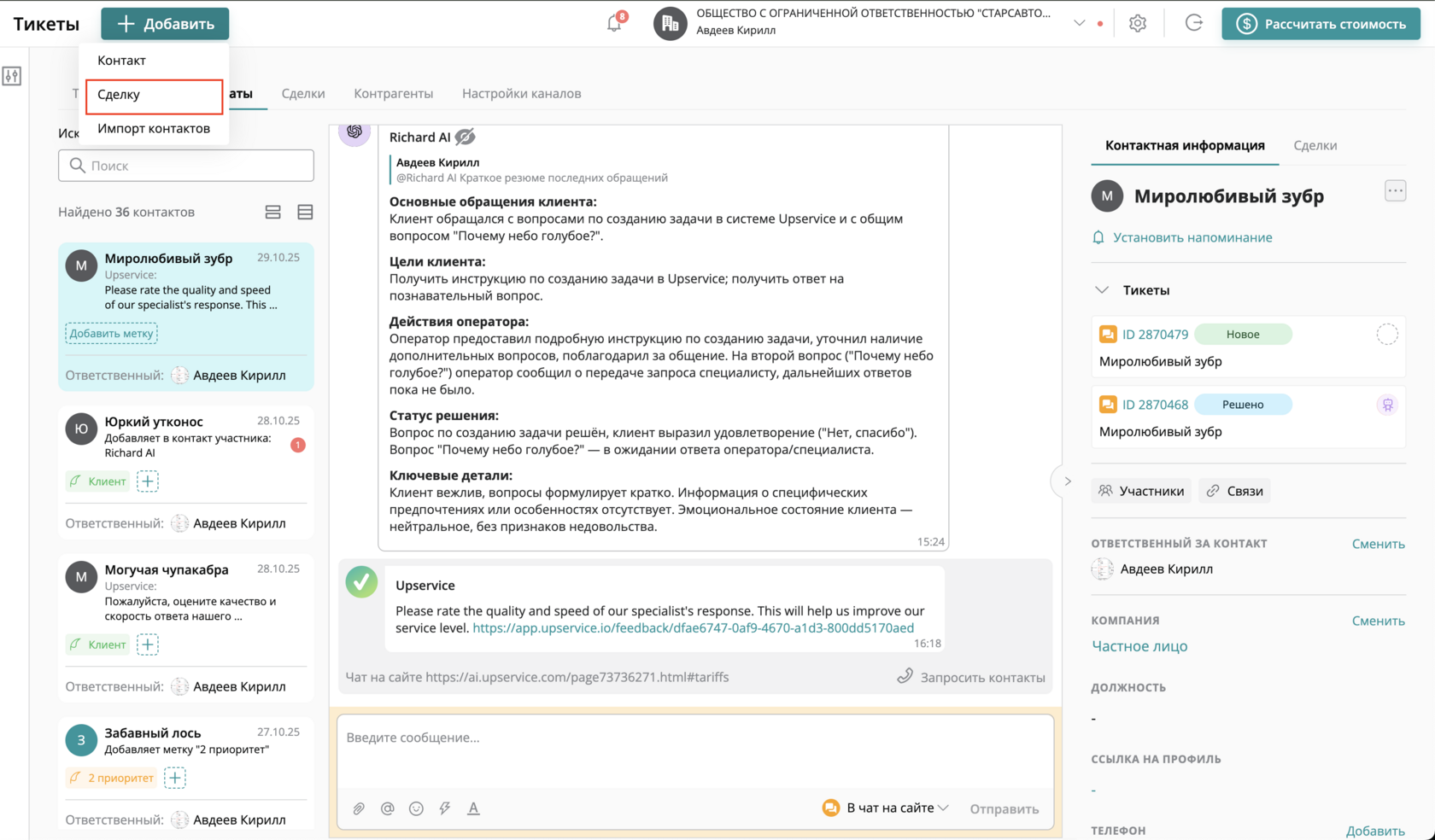Viewport: 1435px width, 840px height.
Task: Open the Частное лицо company link
Action: (1139, 646)
